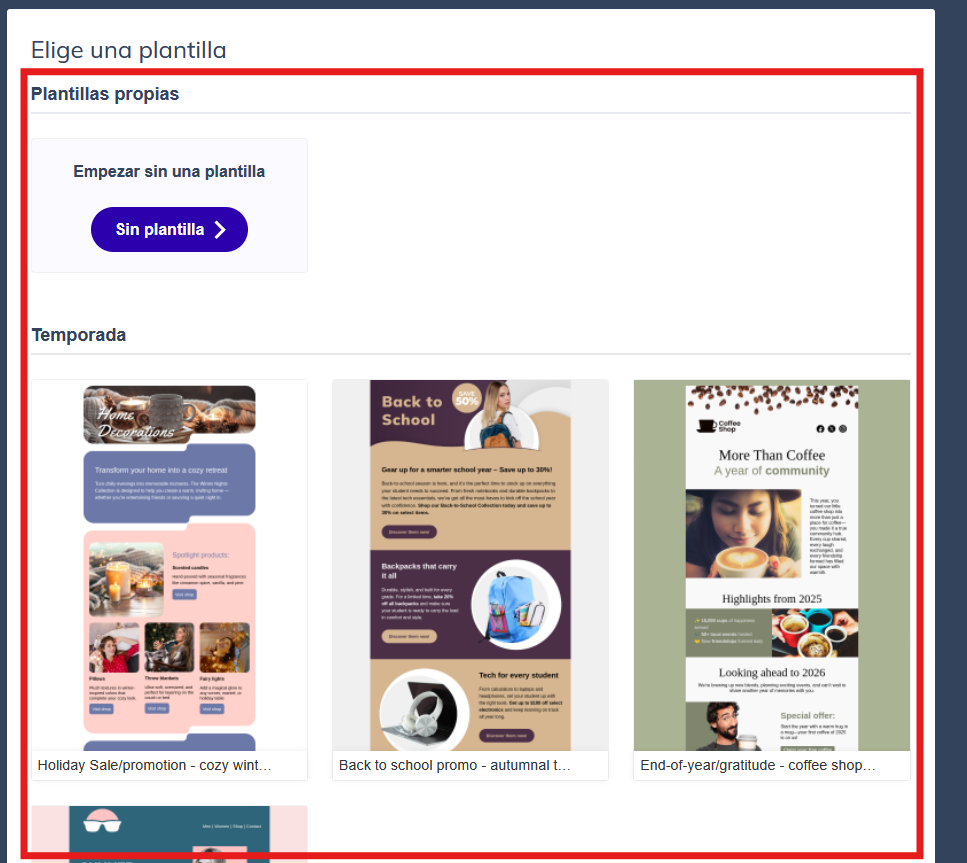Click the Sin plantilla button

[169, 229]
